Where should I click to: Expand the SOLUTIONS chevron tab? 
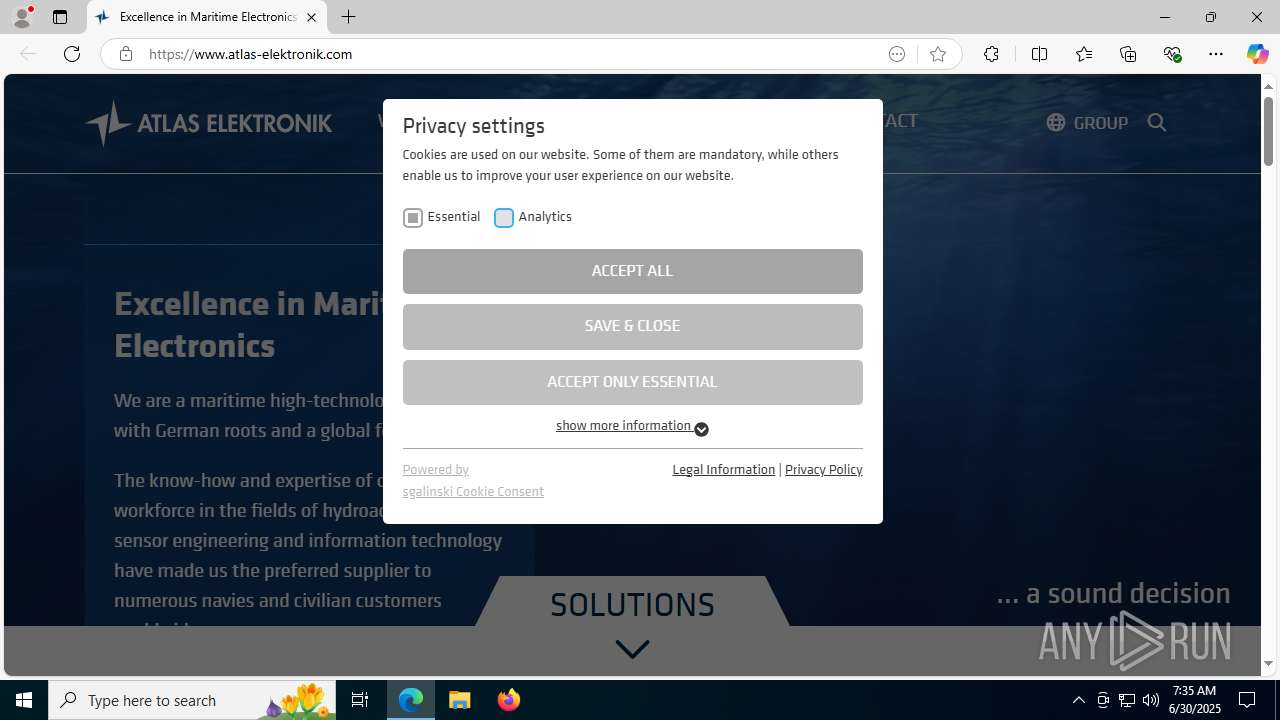coord(632,649)
